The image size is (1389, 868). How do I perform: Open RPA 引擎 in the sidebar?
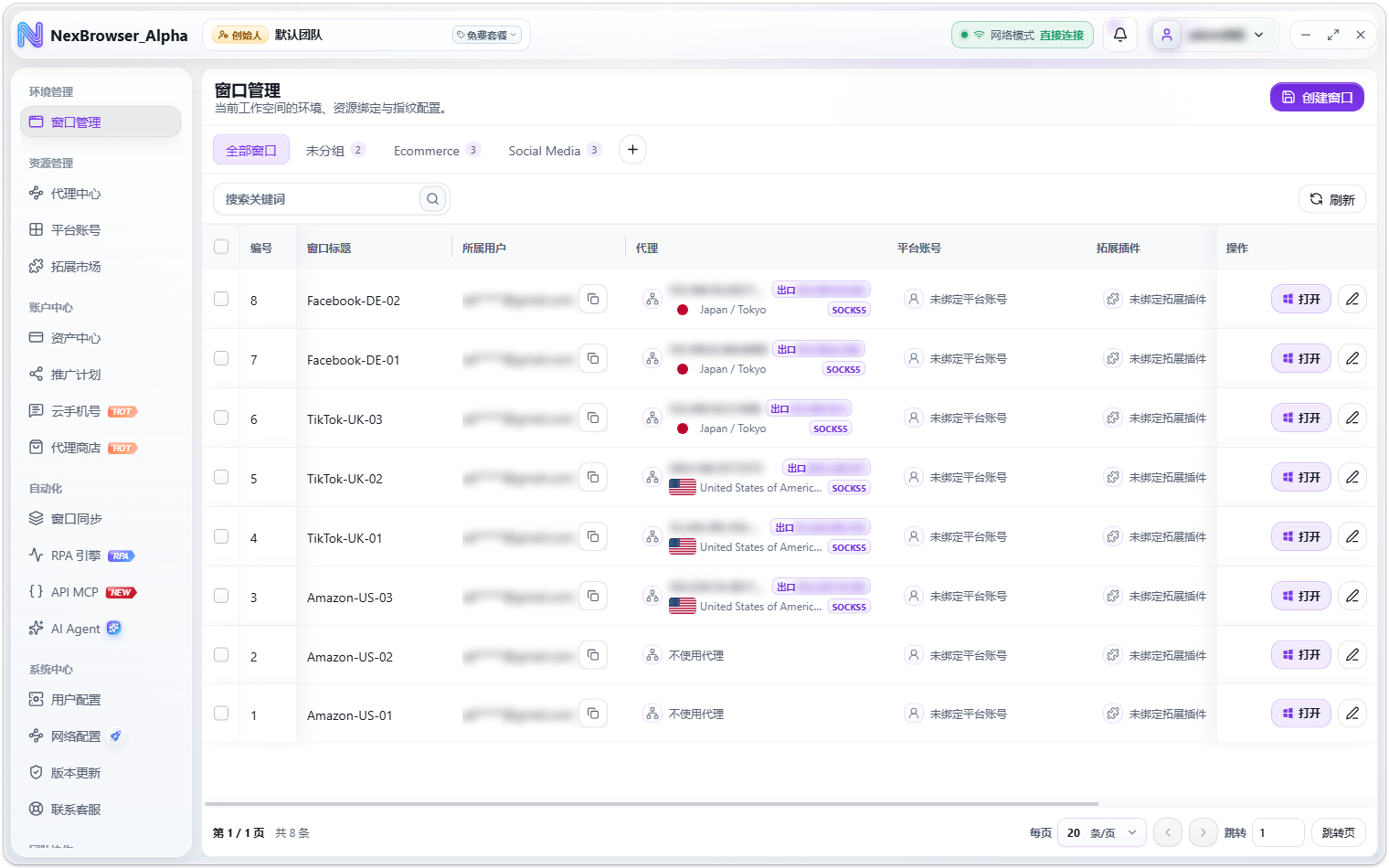101,556
